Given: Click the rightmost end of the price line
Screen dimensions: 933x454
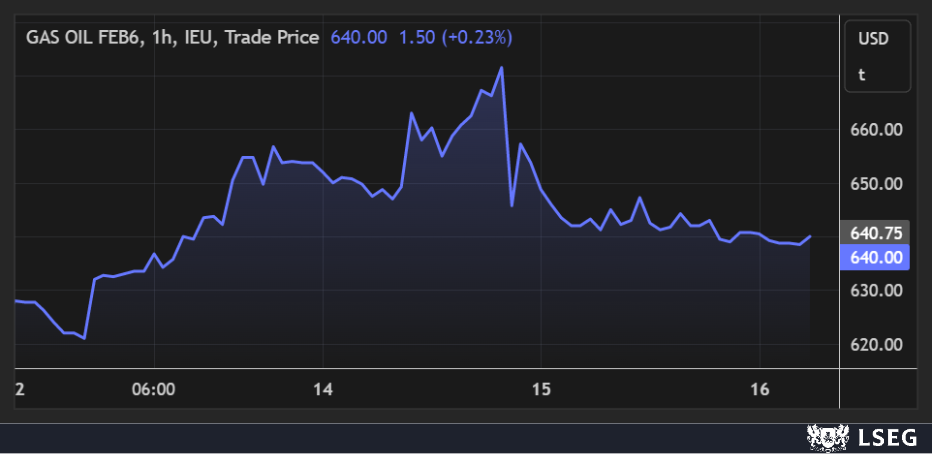Looking at the screenshot, I should pyautogui.click(x=809, y=236).
